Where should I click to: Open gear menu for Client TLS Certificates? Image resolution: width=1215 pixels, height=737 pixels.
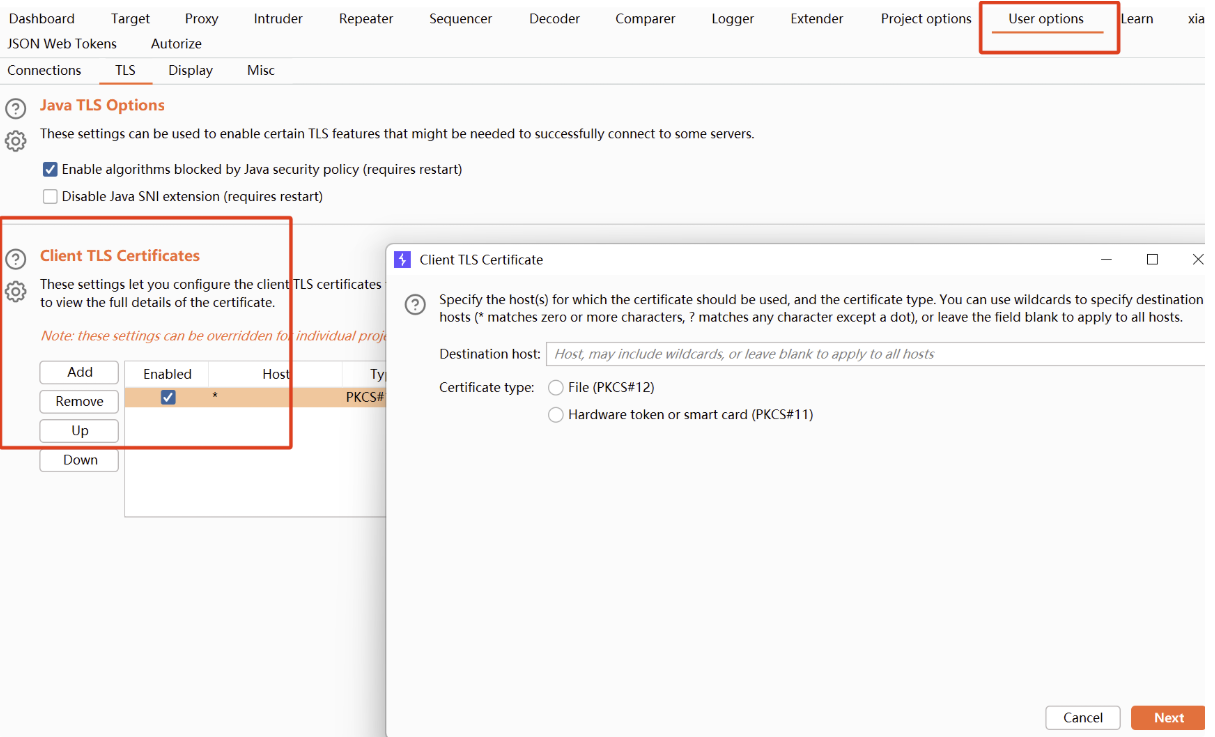[x=15, y=291]
